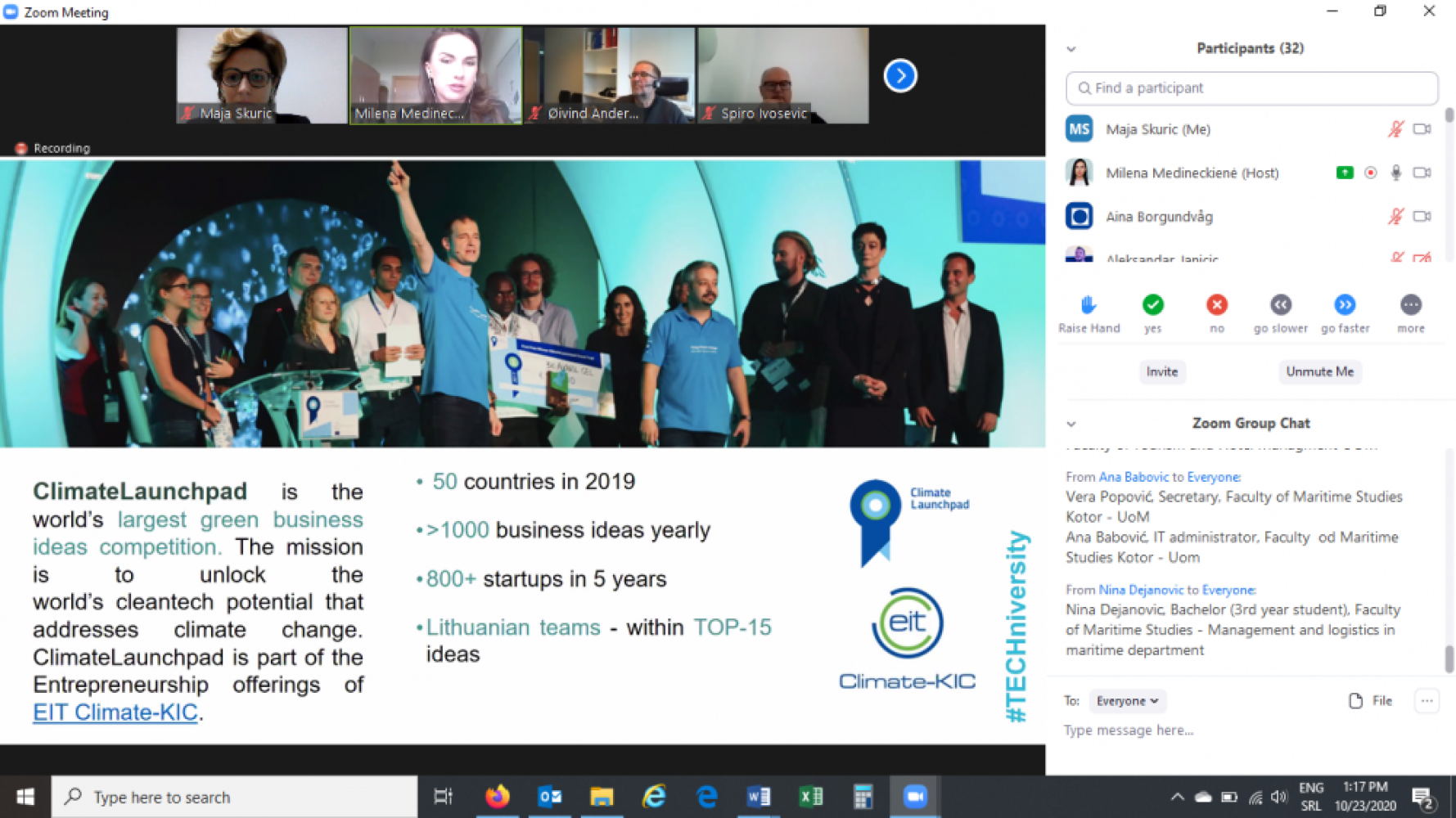The width and height of the screenshot is (1456, 818).
Task: Click the File attachment icon in chat
Action: pyautogui.click(x=1356, y=701)
